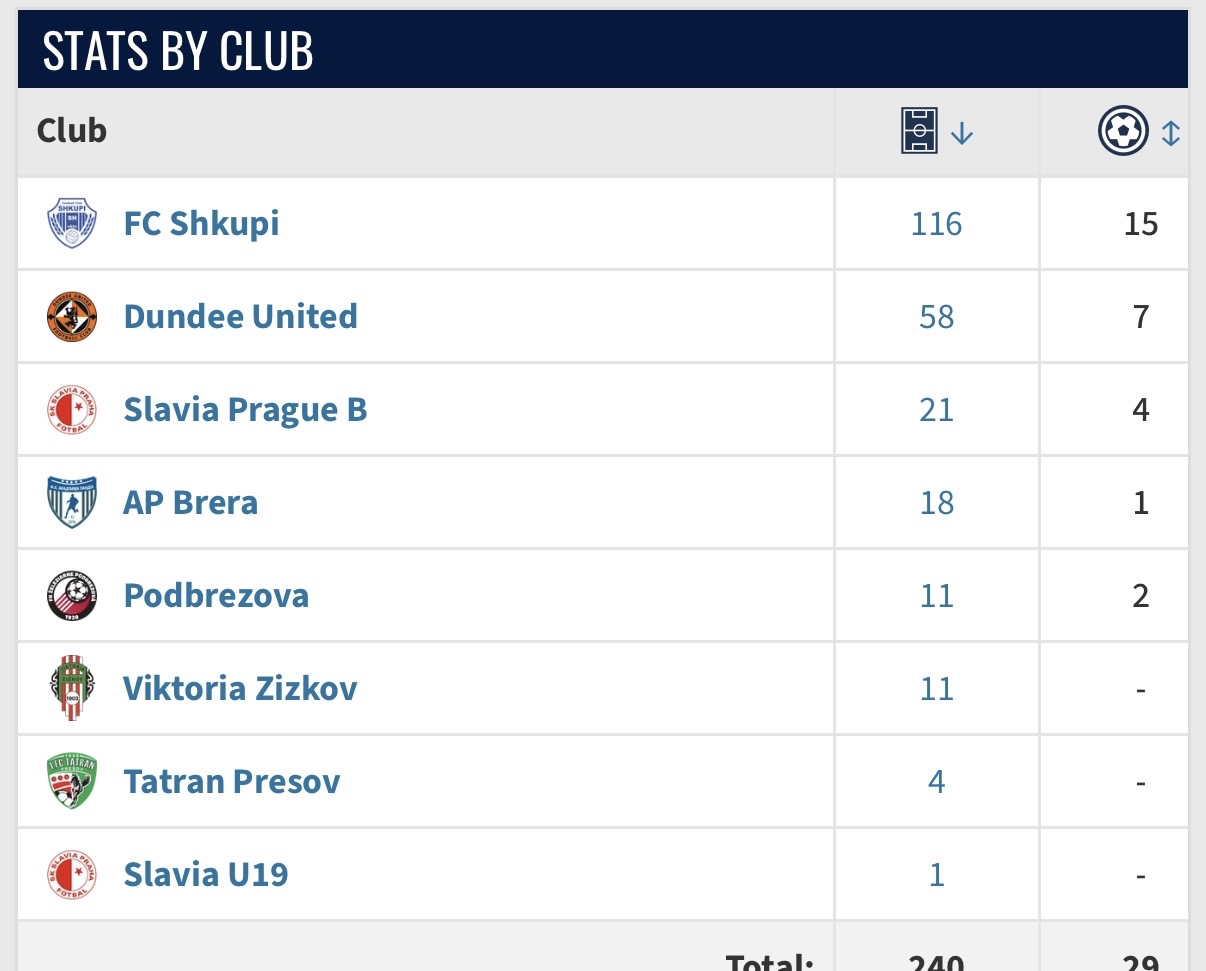Open 18 appearances for AP Brera
This screenshot has width=1206, height=971.
point(936,503)
